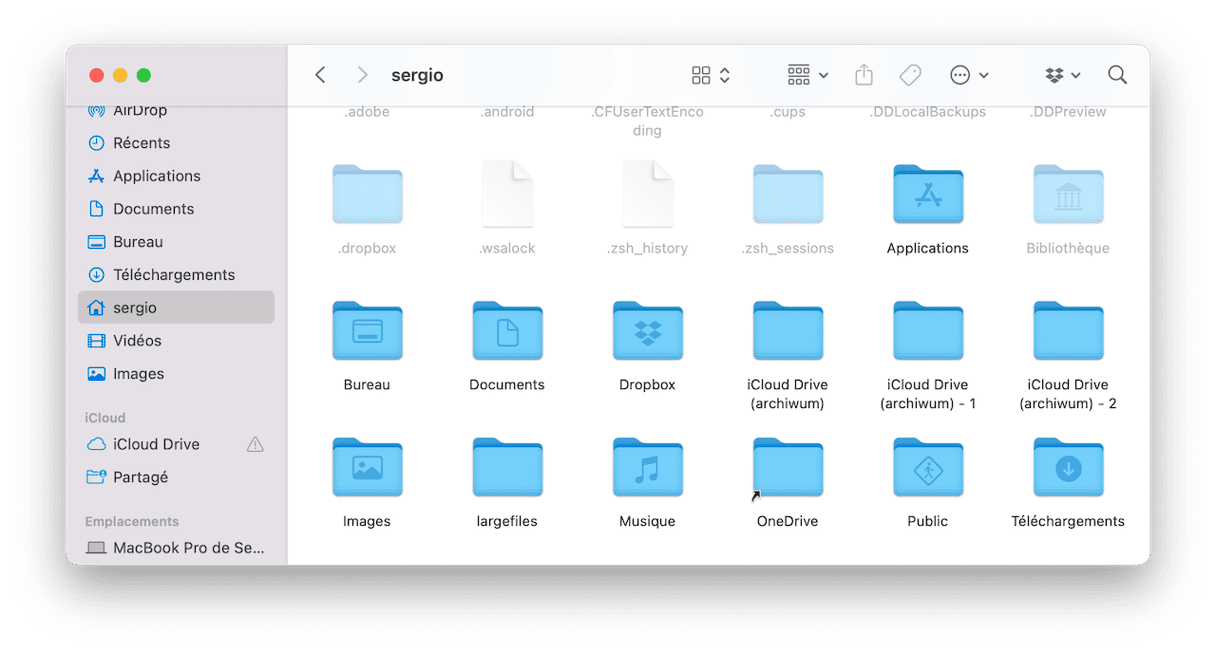Open Documents from the sidebar

(x=175, y=209)
